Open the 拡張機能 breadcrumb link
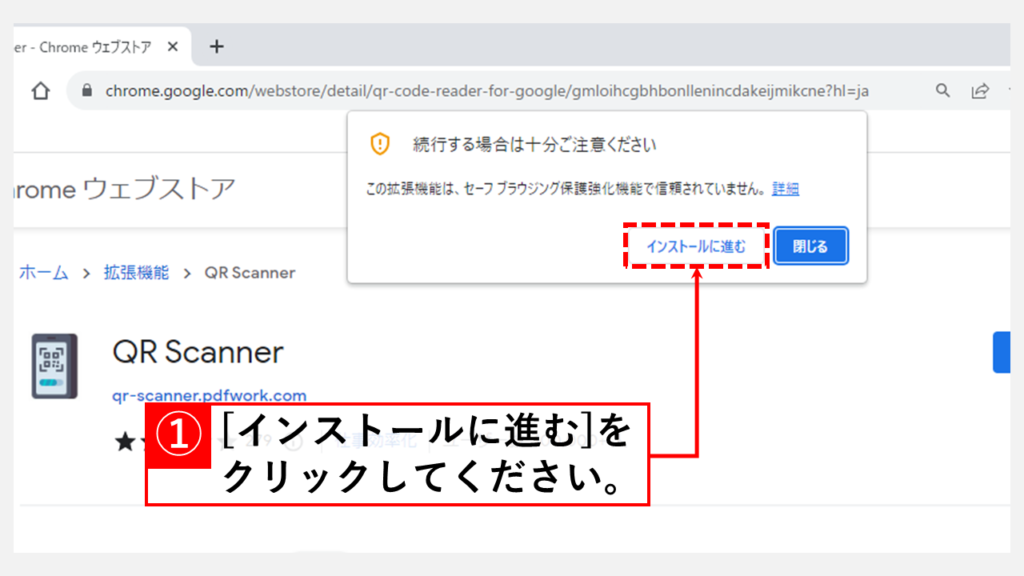The height and width of the screenshot is (576, 1024). pyautogui.click(x=136, y=272)
